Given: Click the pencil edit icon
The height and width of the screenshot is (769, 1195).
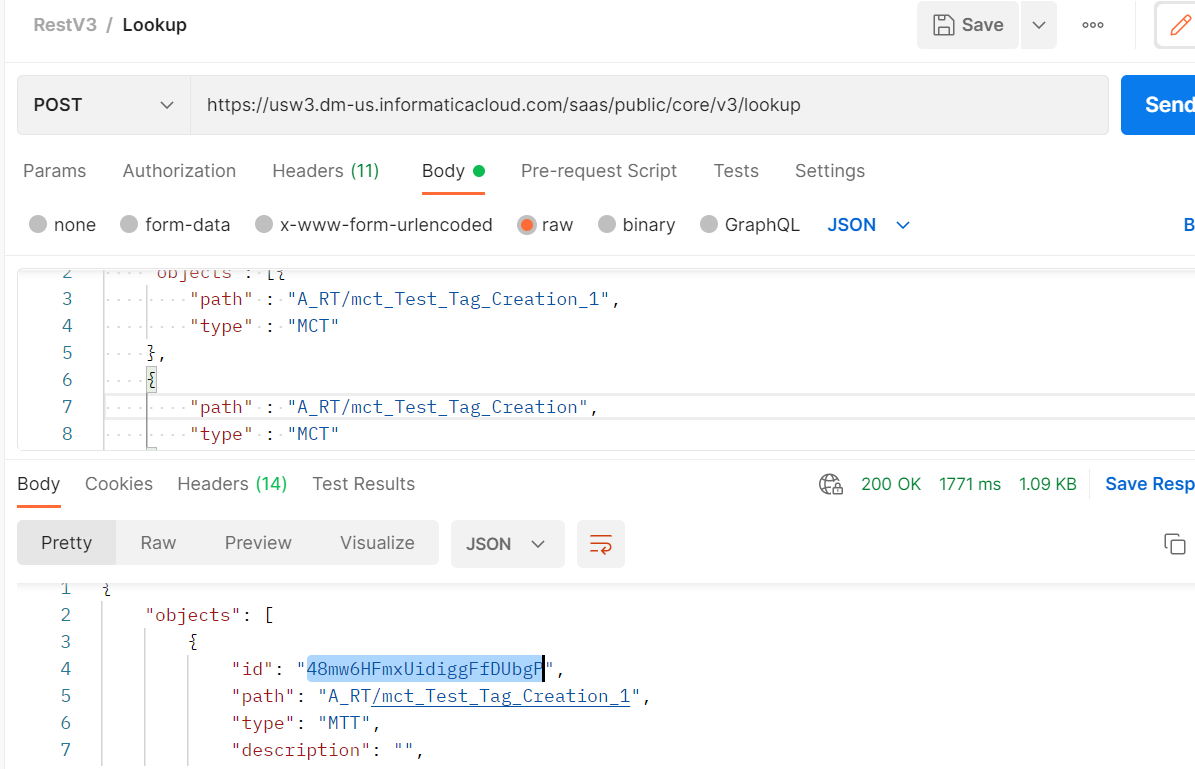Looking at the screenshot, I should click(x=1180, y=25).
